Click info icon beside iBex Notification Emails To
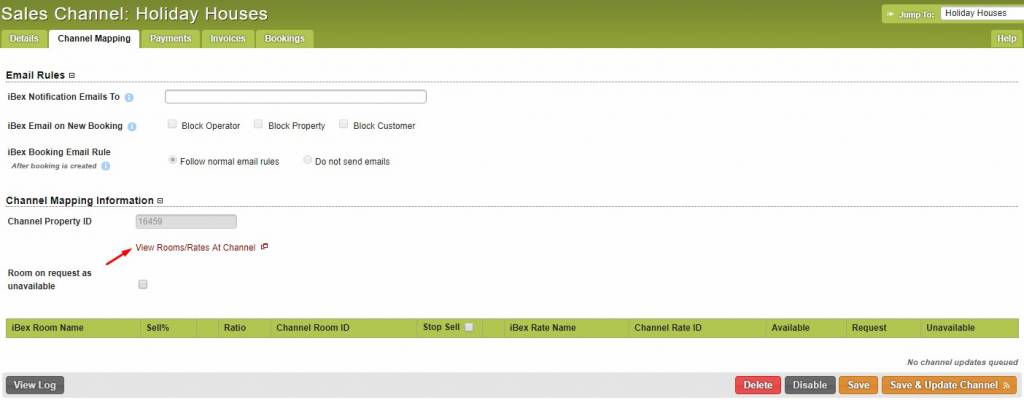 pyautogui.click(x=129, y=97)
